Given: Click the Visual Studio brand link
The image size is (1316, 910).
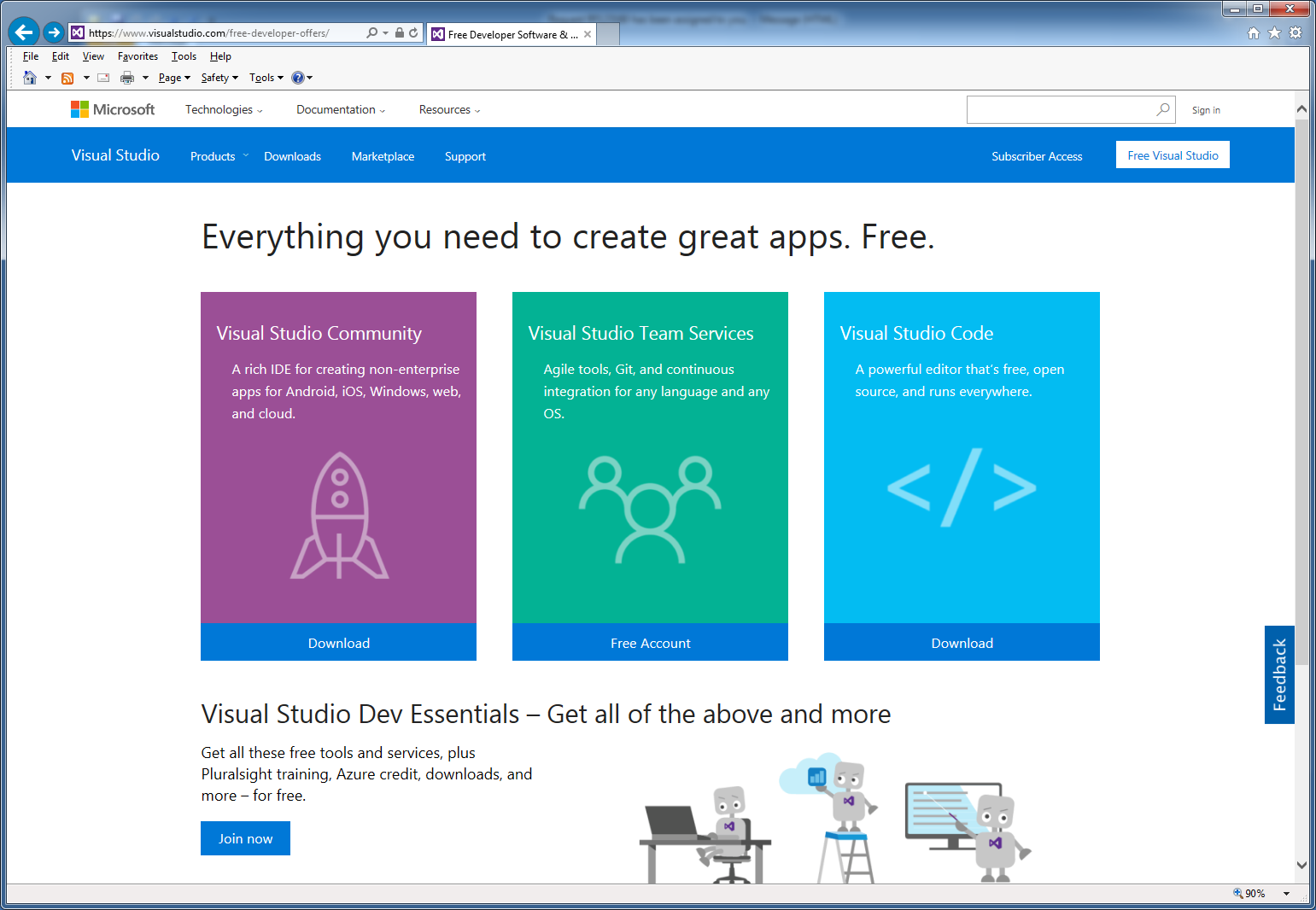Looking at the screenshot, I should pos(115,155).
